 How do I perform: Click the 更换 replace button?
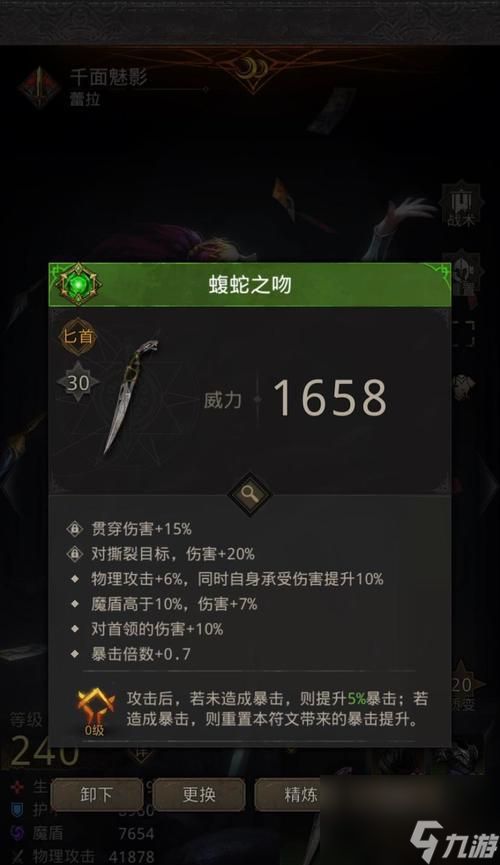point(199,794)
